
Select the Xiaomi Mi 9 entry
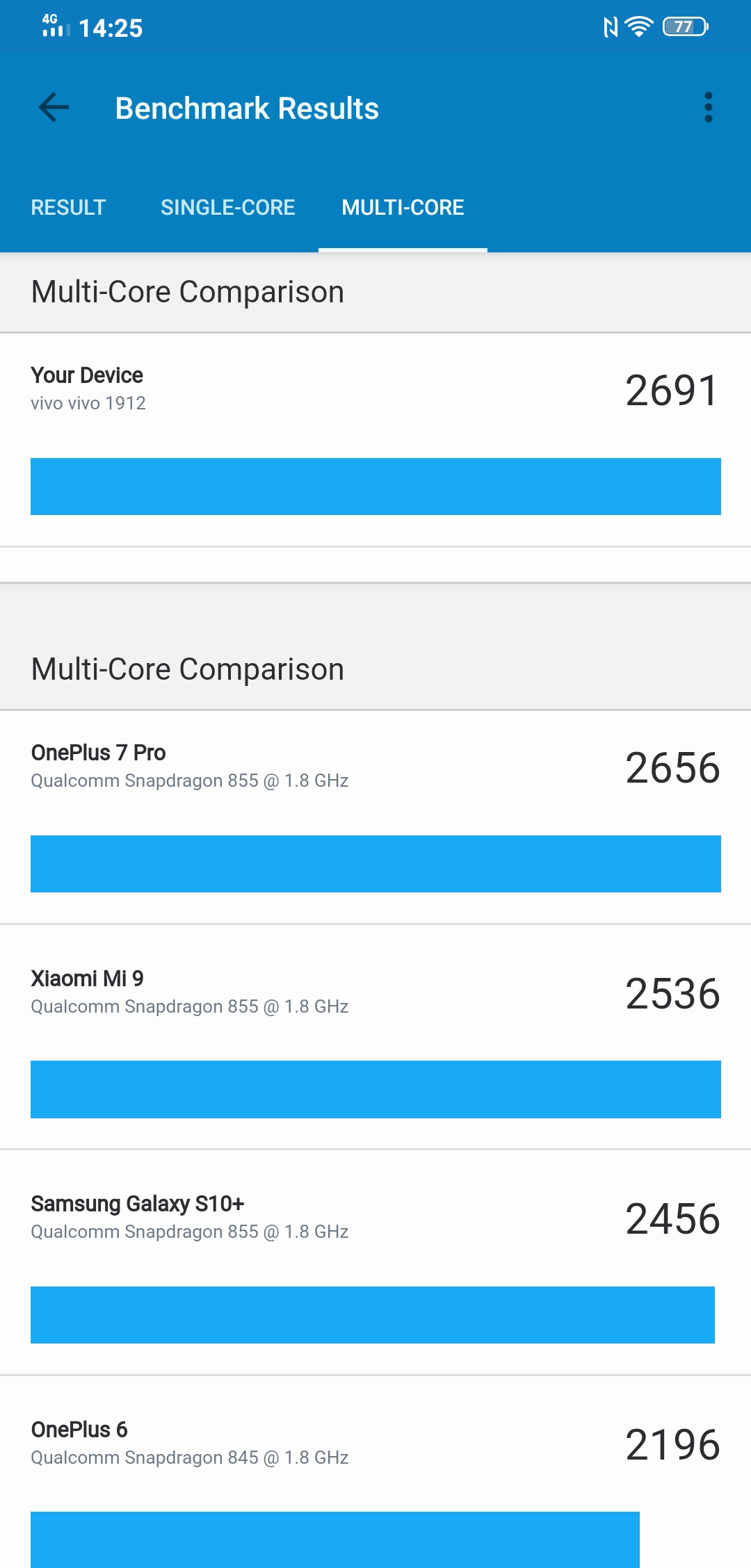pyautogui.click(x=87, y=979)
